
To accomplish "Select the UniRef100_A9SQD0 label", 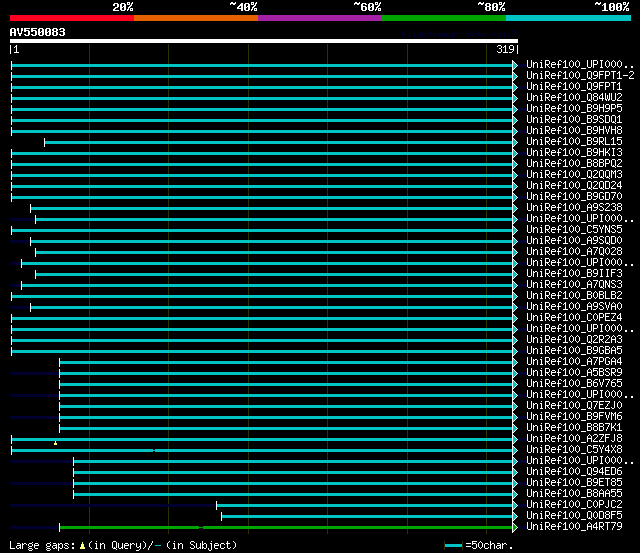I will click(574, 241).
